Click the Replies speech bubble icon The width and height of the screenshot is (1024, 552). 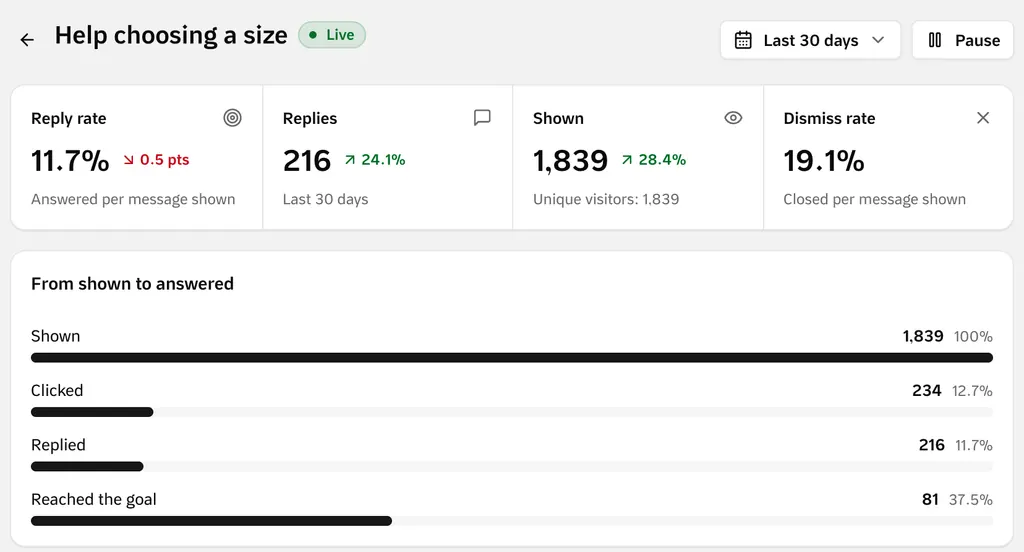[x=482, y=118]
